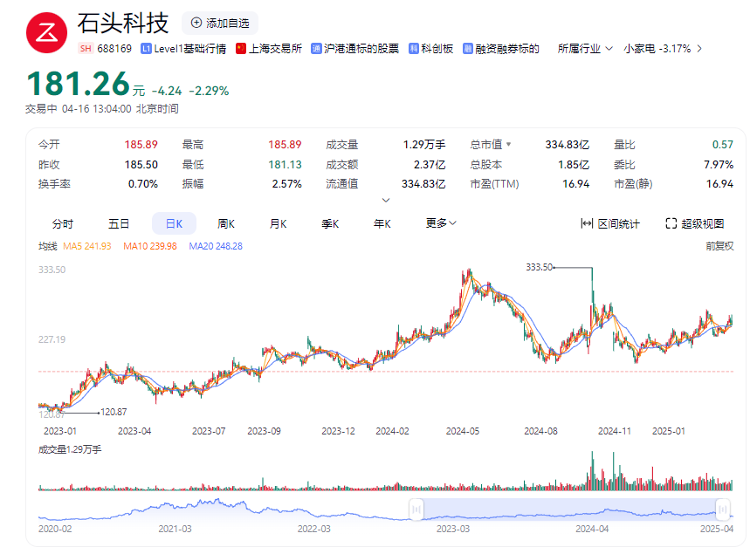The height and width of the screenshot is (554, 750).
Task: Expand more quote details with the chevron
Action: point(382,200)
